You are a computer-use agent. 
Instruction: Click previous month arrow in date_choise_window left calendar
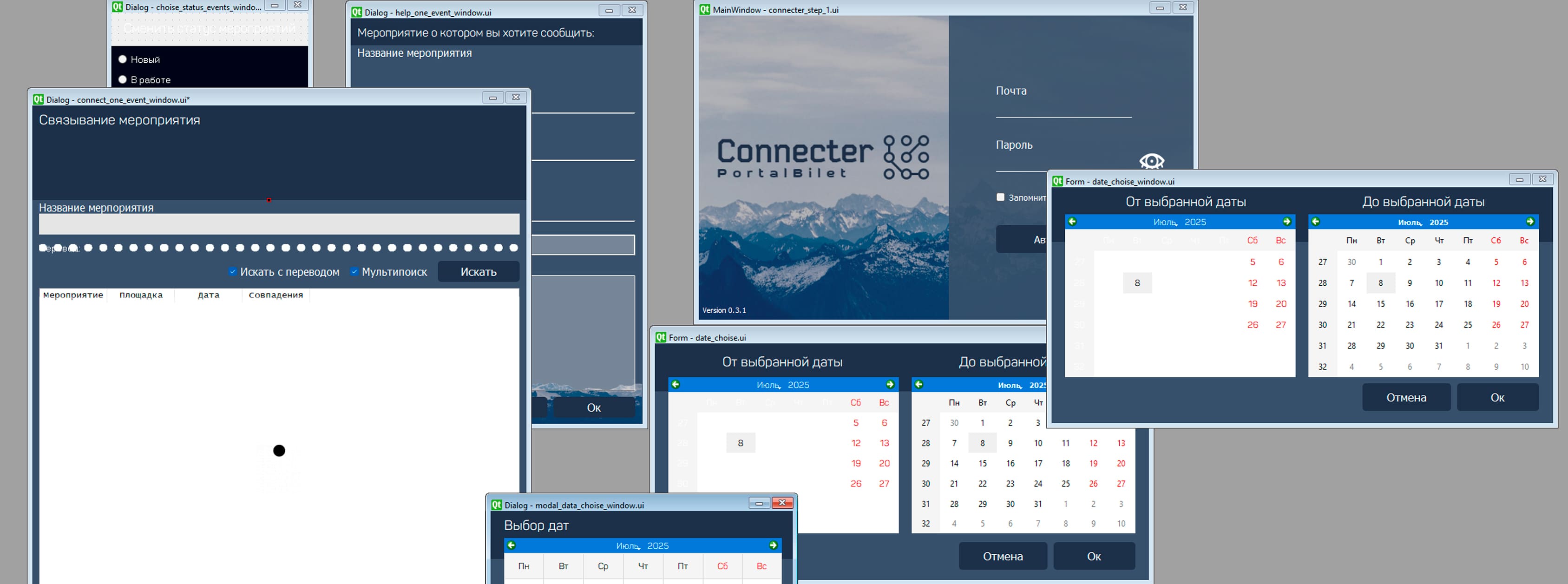(x=1073, y=222)
